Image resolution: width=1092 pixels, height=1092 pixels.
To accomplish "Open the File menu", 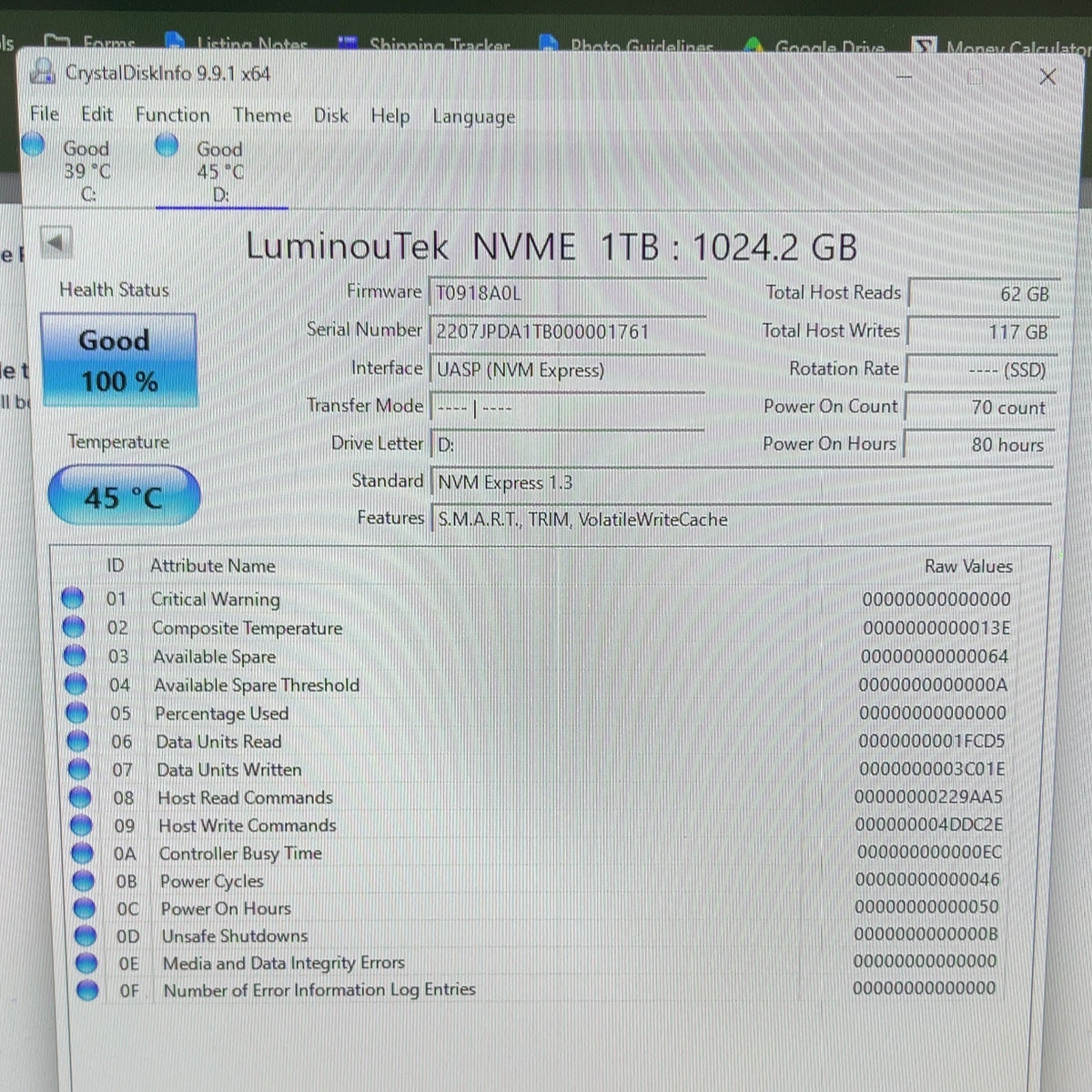I will pos(44,114).
